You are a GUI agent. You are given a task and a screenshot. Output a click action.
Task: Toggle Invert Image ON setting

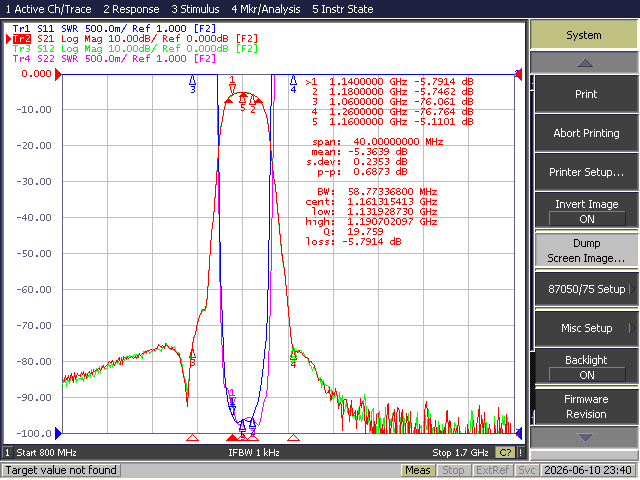[x=587, y=219]
